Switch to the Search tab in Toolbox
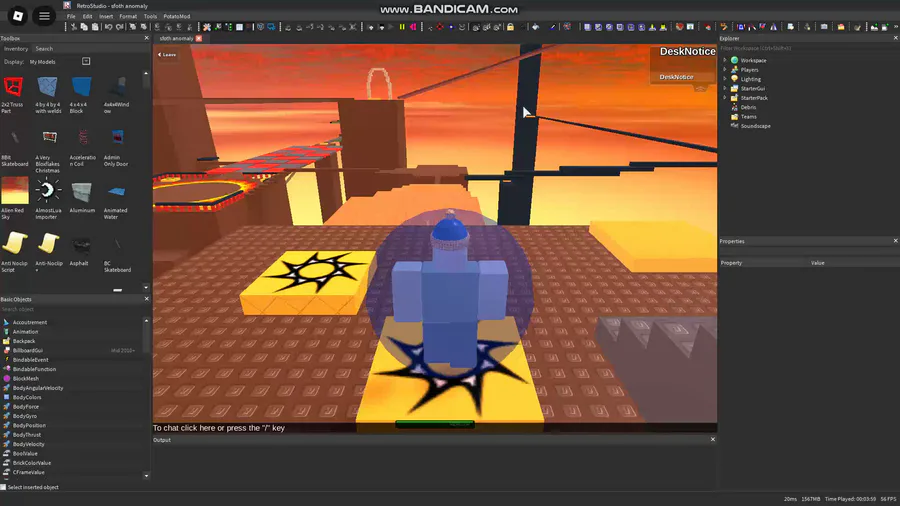 pos(44,49)
